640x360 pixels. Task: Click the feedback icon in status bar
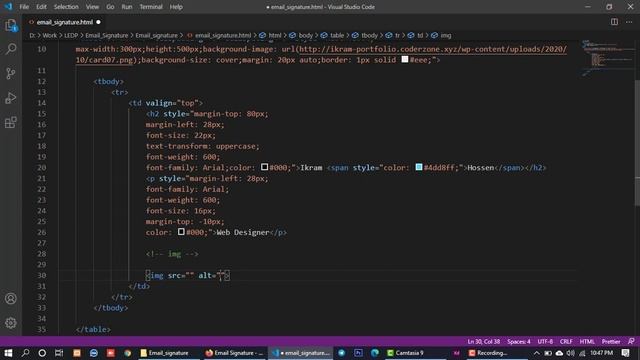click(x=631, y=341)
